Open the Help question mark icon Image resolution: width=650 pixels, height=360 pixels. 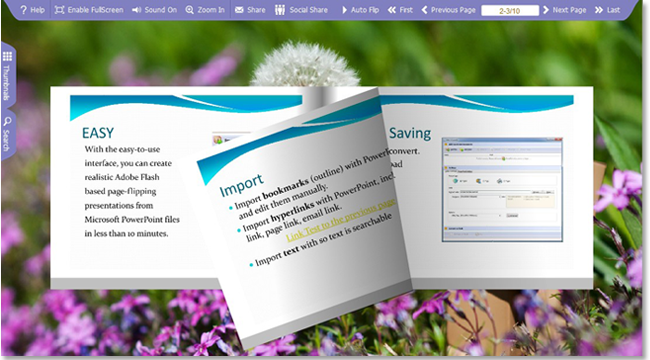click(x=23, y=10)
